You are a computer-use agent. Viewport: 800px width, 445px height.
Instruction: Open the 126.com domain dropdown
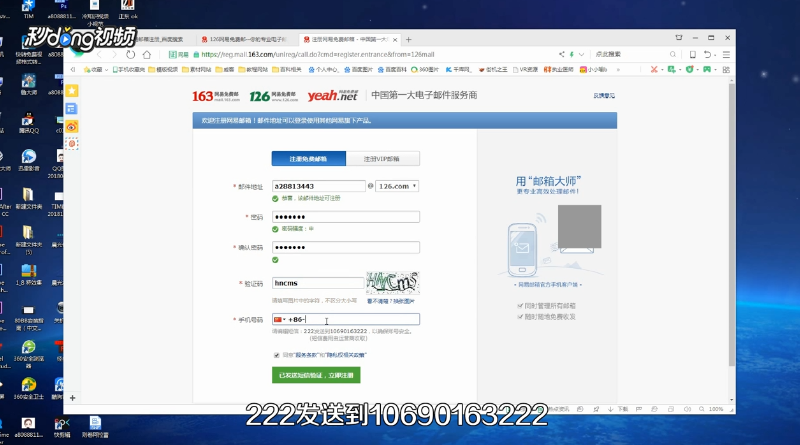(x=397, y=186)
